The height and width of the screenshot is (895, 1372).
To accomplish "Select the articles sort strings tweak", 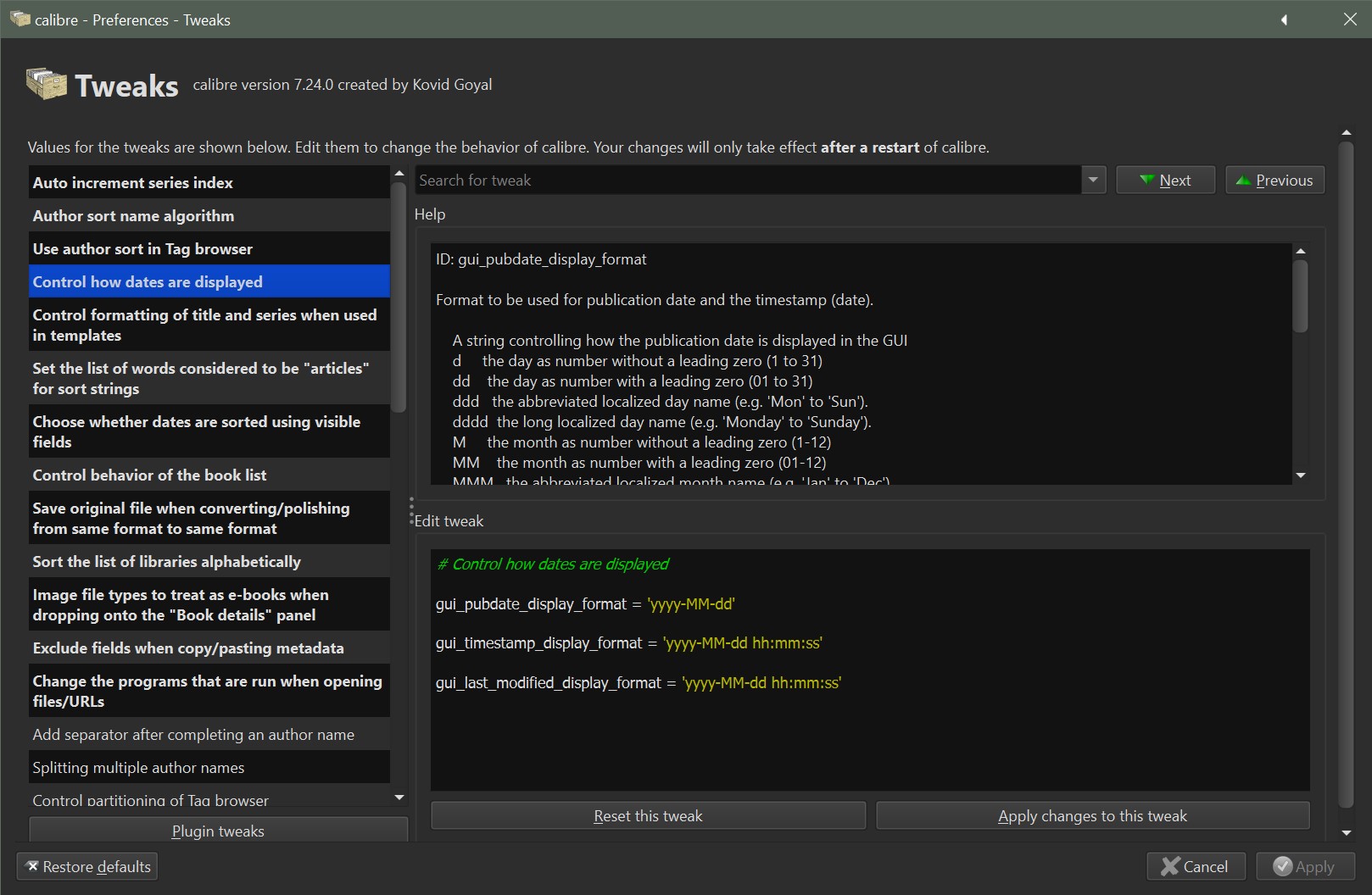I will [209, 378].
